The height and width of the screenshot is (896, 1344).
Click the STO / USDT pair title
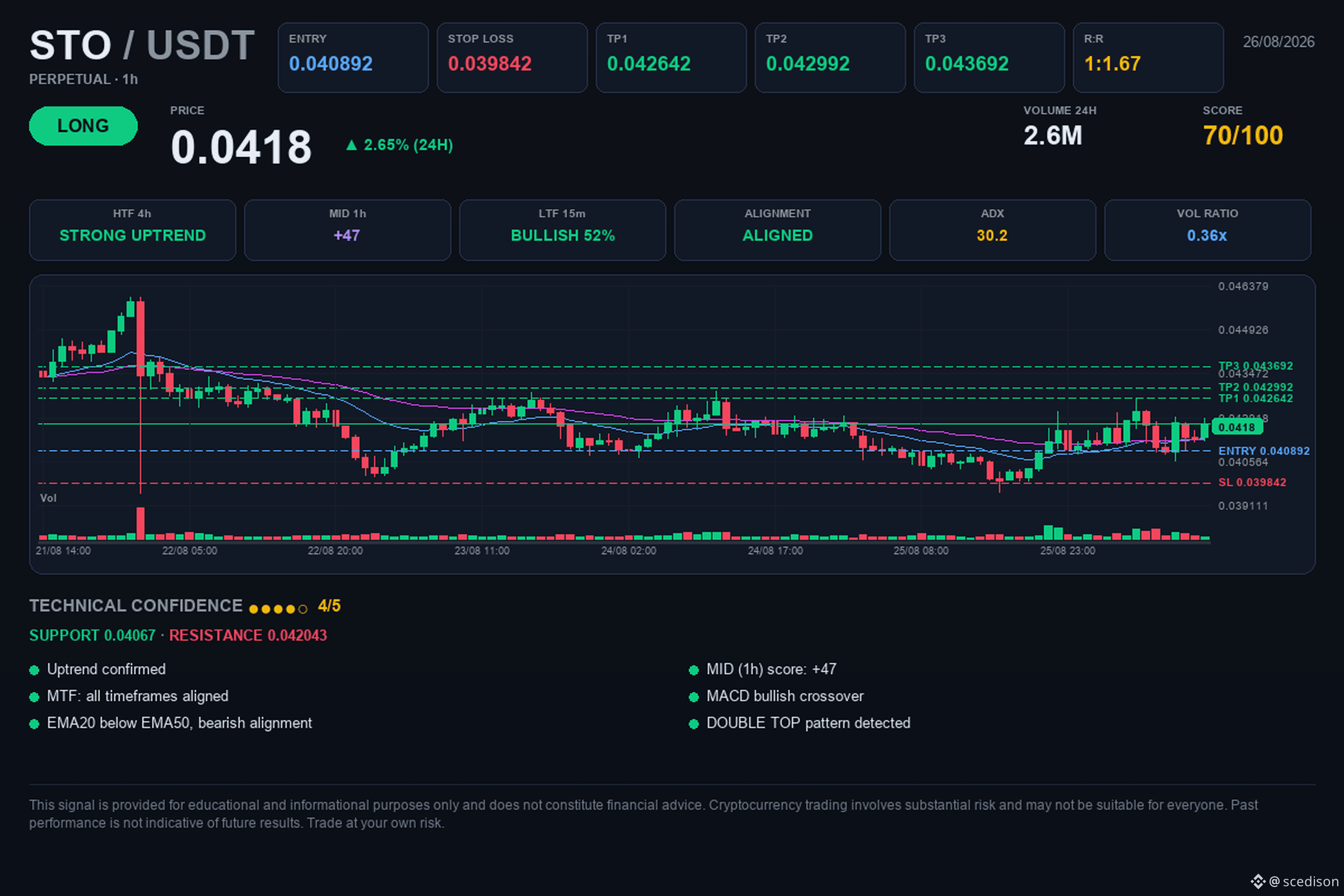[x=142, y=45]
